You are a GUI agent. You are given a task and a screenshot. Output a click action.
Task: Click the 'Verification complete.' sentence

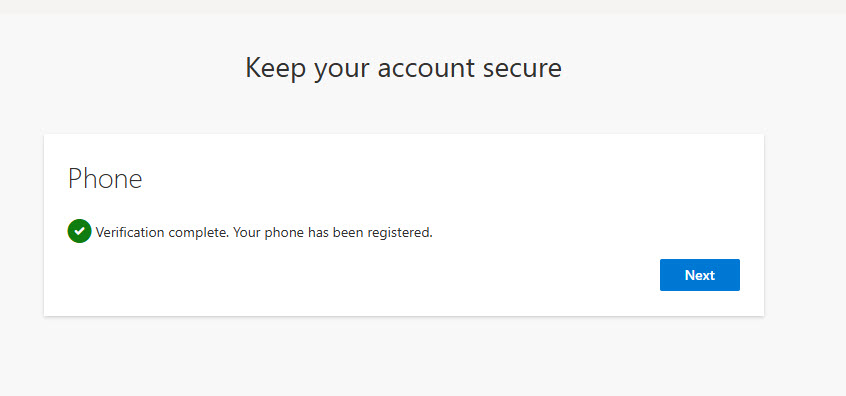coord(162,233)
